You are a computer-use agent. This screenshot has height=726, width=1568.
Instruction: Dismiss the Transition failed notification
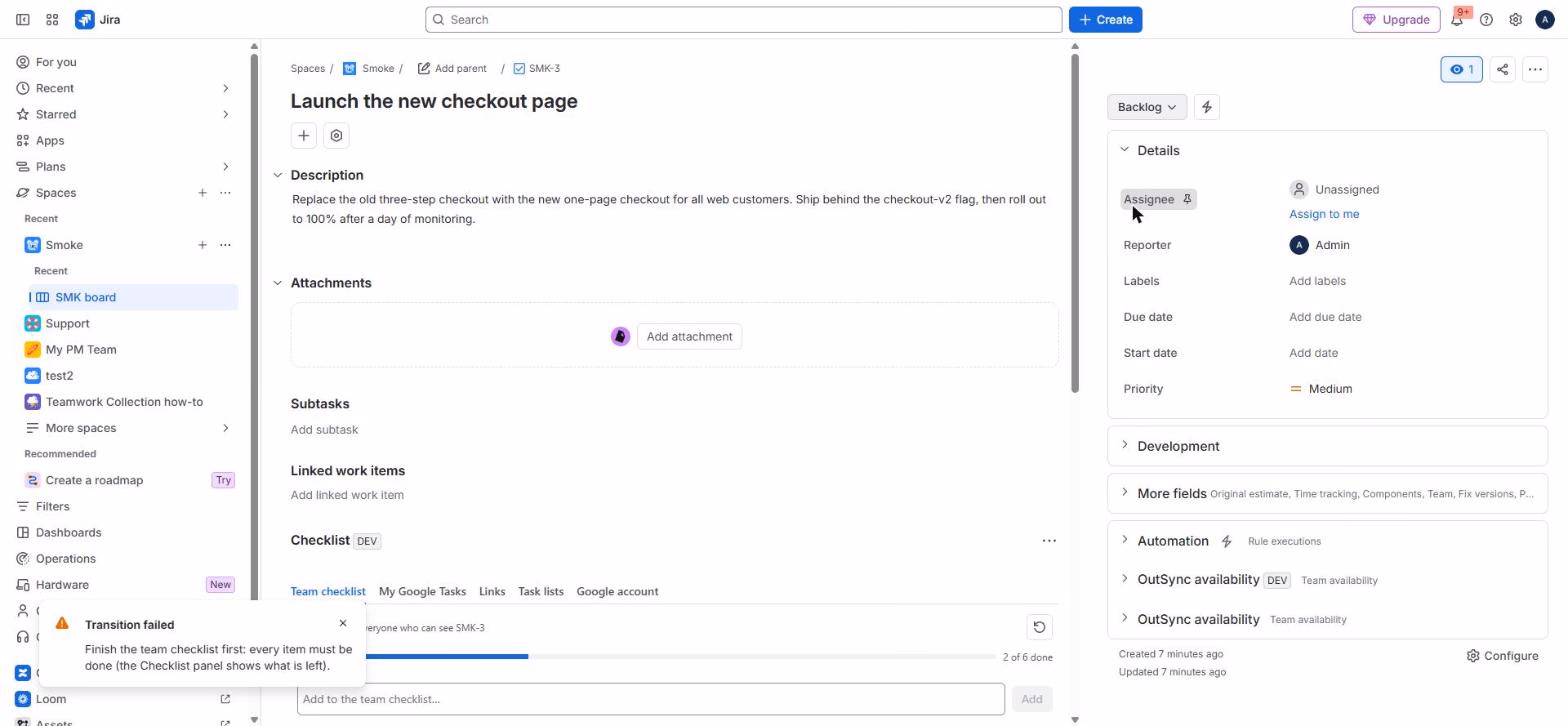coord(343,623)
